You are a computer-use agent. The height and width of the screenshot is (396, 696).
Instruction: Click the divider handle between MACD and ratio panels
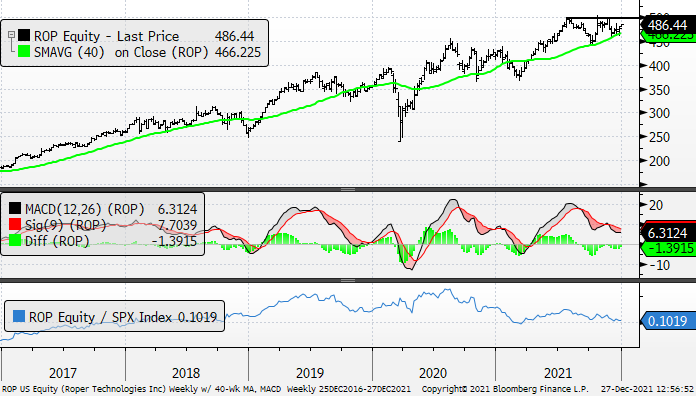click(348, 281)
